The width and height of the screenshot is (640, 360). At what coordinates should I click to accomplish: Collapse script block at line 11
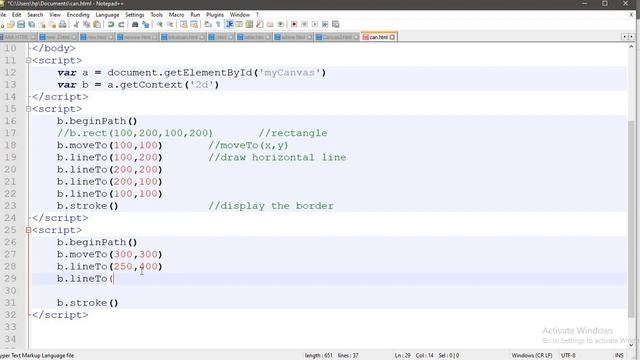(x=28, y=60)
